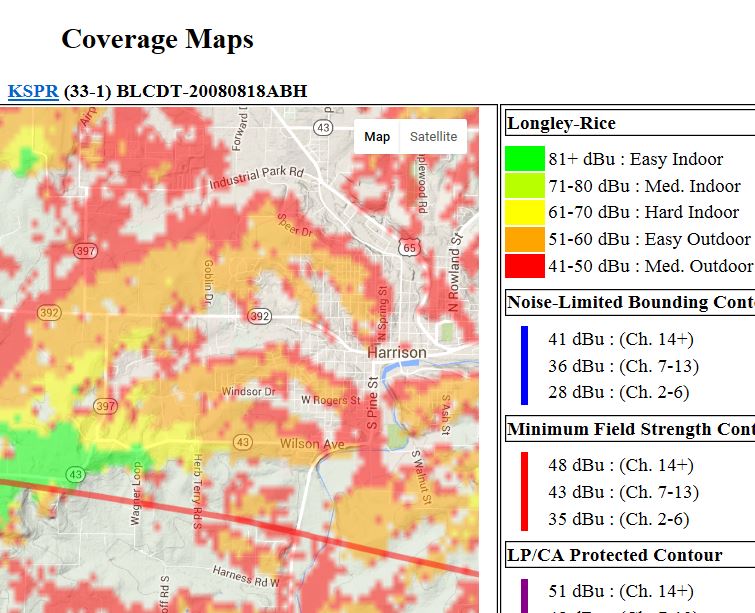The image size is (755, 613).
Task: Click the yellow-green 71-80 dBu swatch
Action: [524, 186]
